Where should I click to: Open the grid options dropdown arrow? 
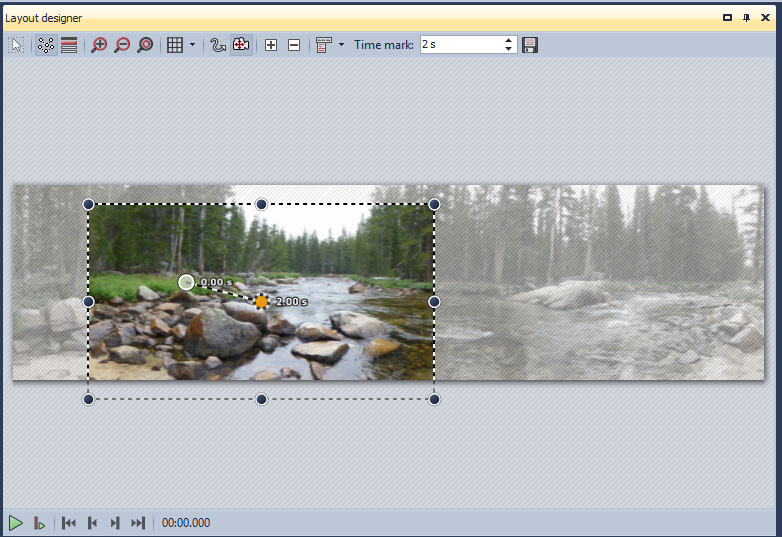pyautogui.click(x=193, y=45)
